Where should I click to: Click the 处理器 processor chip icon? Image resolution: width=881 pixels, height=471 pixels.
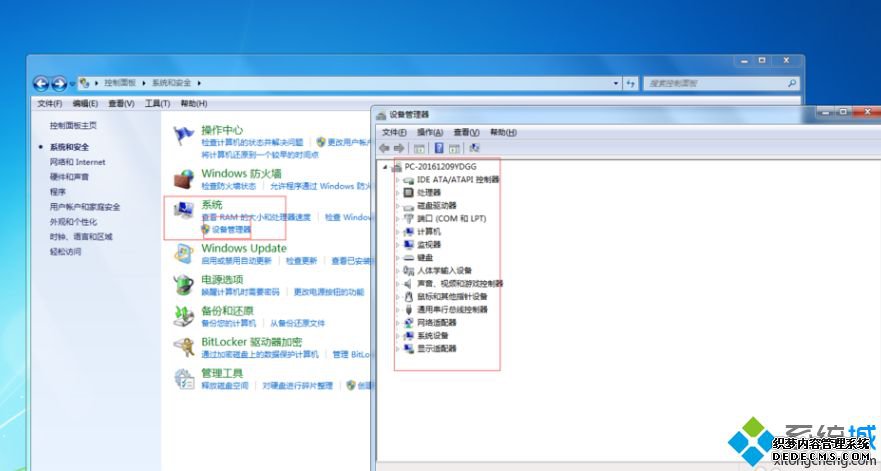408,192
